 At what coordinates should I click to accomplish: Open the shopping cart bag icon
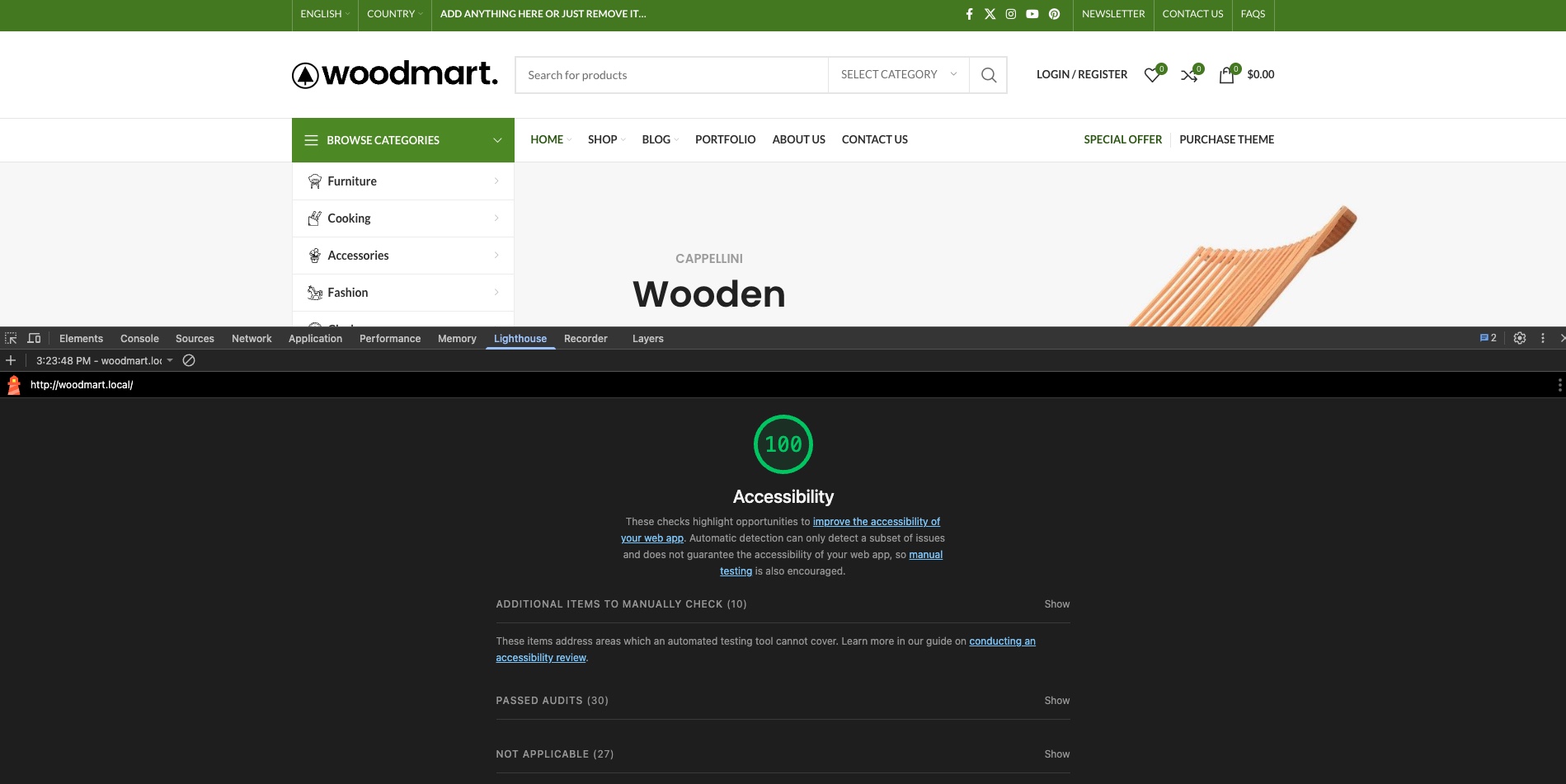tap(1226, 75)
